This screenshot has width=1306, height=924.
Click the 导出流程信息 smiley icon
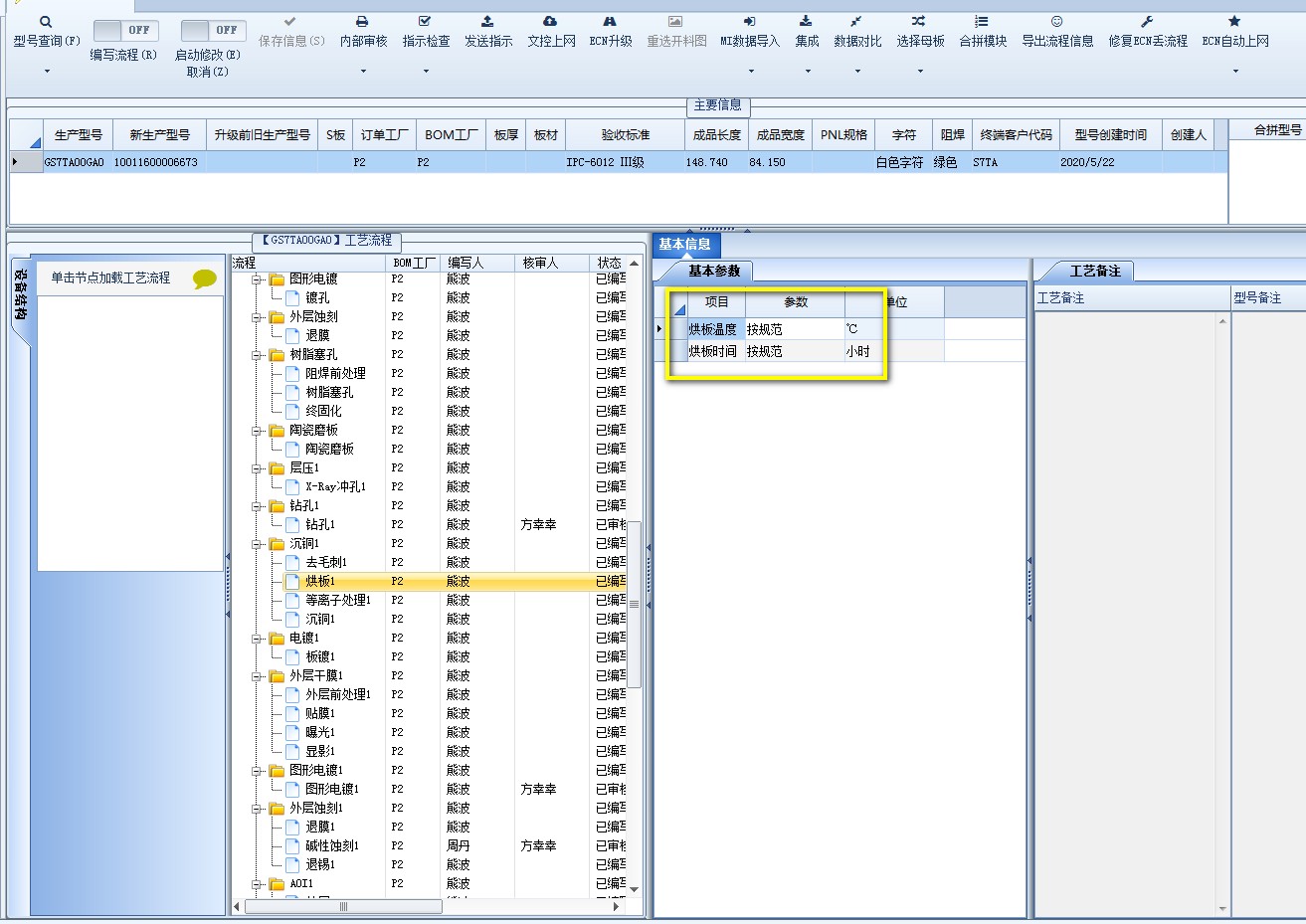click(1057, 21)
